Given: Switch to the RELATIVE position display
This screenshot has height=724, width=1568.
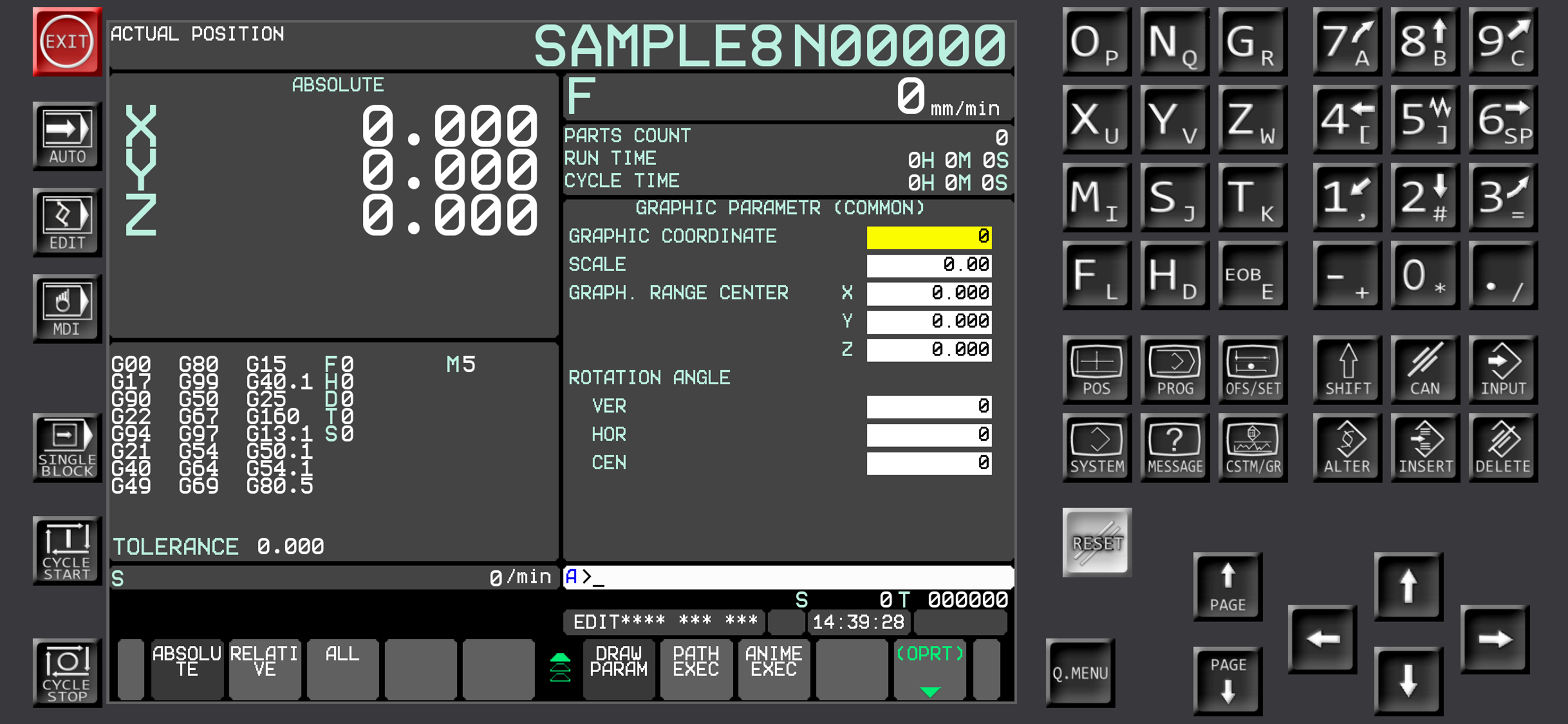Looking at the screenshot, I should (x=264, y=669).
